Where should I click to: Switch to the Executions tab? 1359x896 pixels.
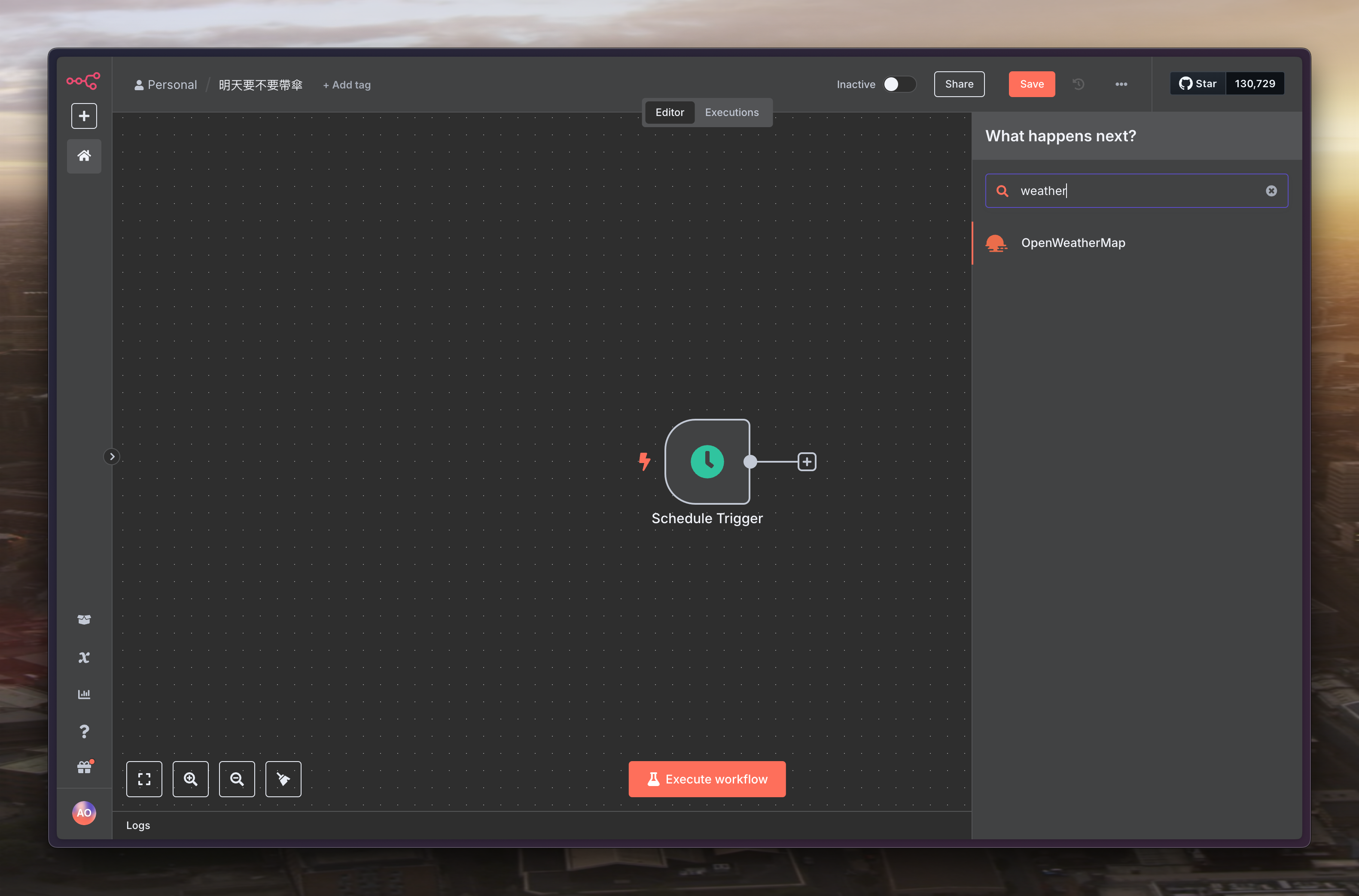click(x=731, y=113)
